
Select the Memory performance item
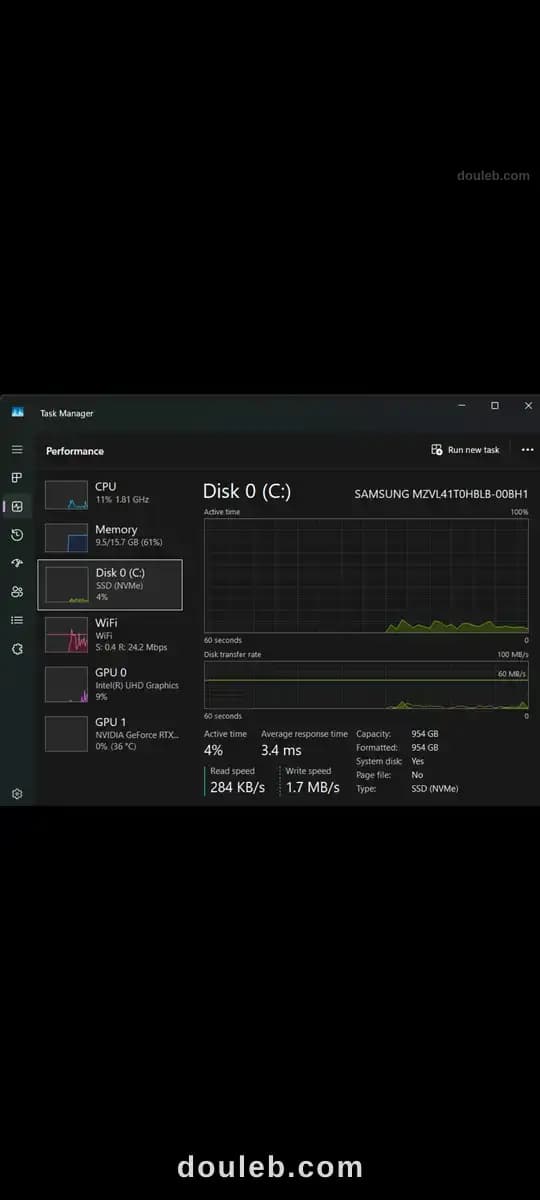pos(110,536)
